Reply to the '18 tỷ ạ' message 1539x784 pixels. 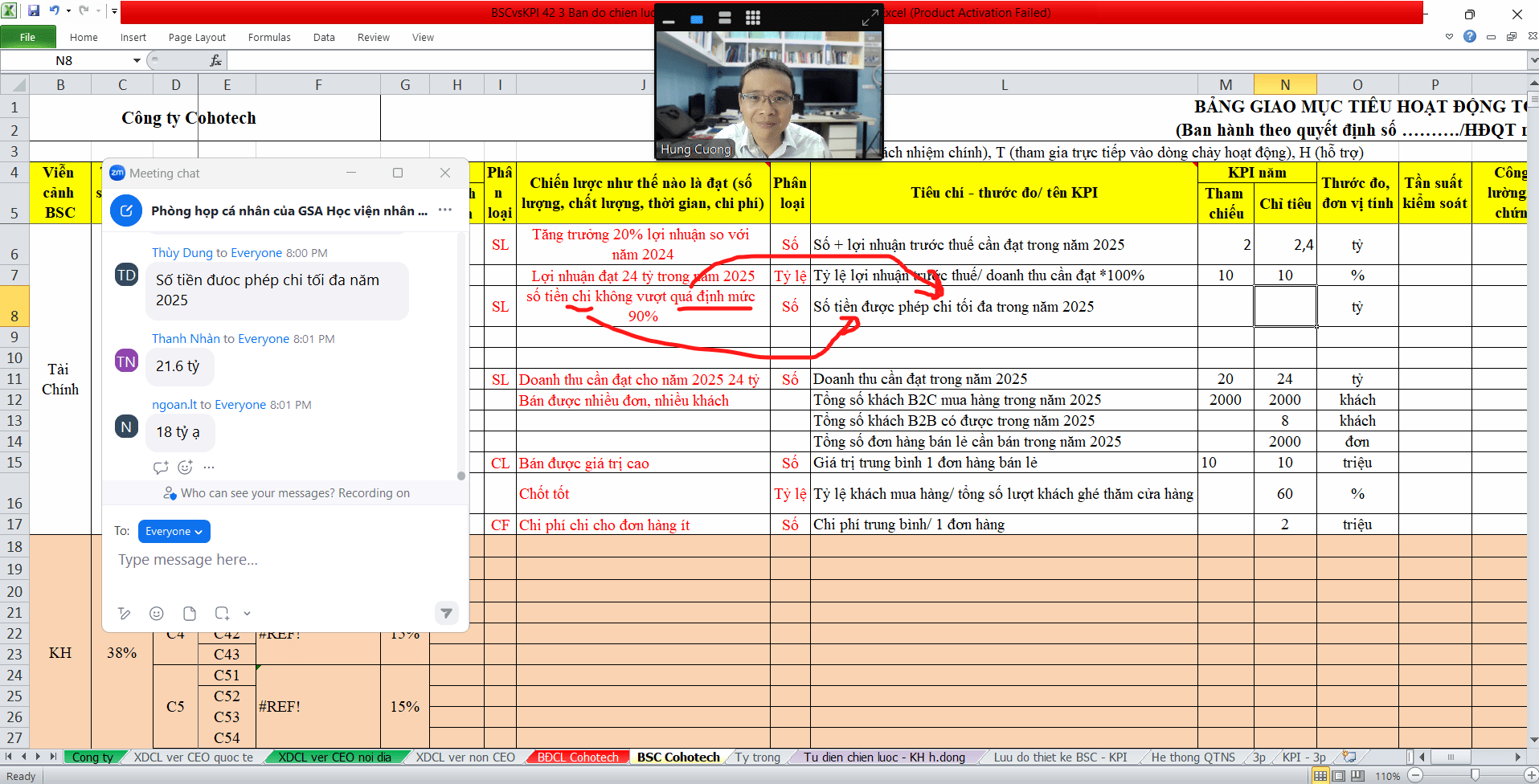coord(161,467)
